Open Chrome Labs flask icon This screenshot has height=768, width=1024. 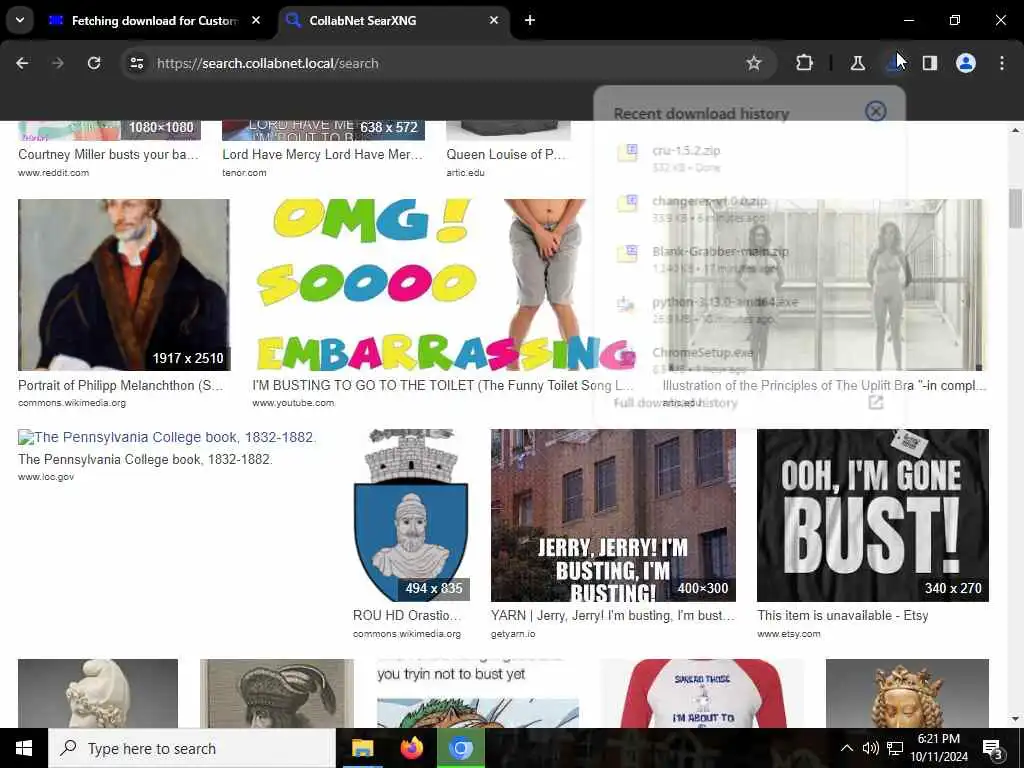pyautogui.click(x=857, y=63)
